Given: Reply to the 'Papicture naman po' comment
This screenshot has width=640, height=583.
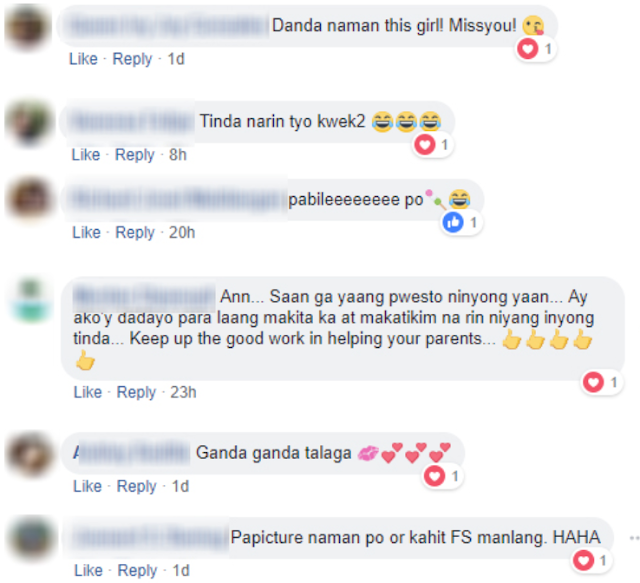Looking at the screenshot, I should (x=137, y=570).
